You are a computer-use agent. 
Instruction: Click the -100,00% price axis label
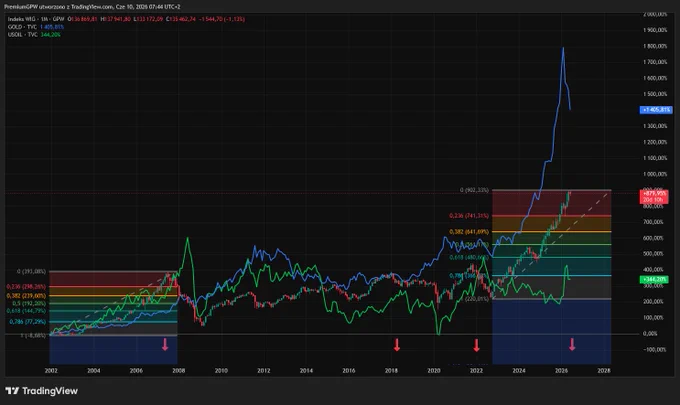click(654, 349)
